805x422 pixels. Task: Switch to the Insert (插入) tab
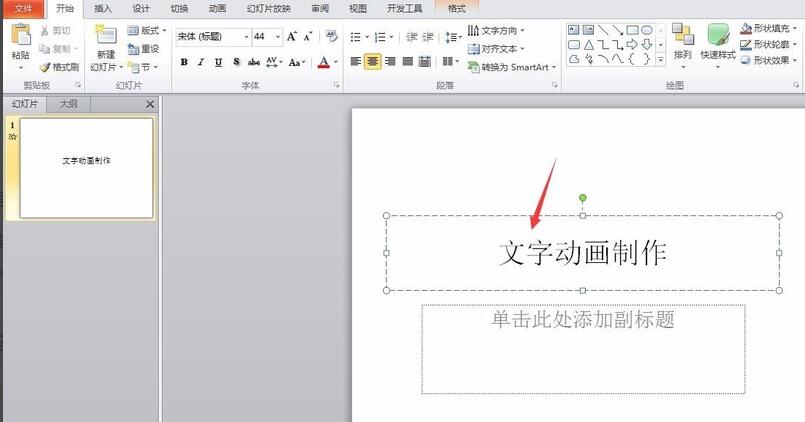pyautogui.click(x=103, y=9)
